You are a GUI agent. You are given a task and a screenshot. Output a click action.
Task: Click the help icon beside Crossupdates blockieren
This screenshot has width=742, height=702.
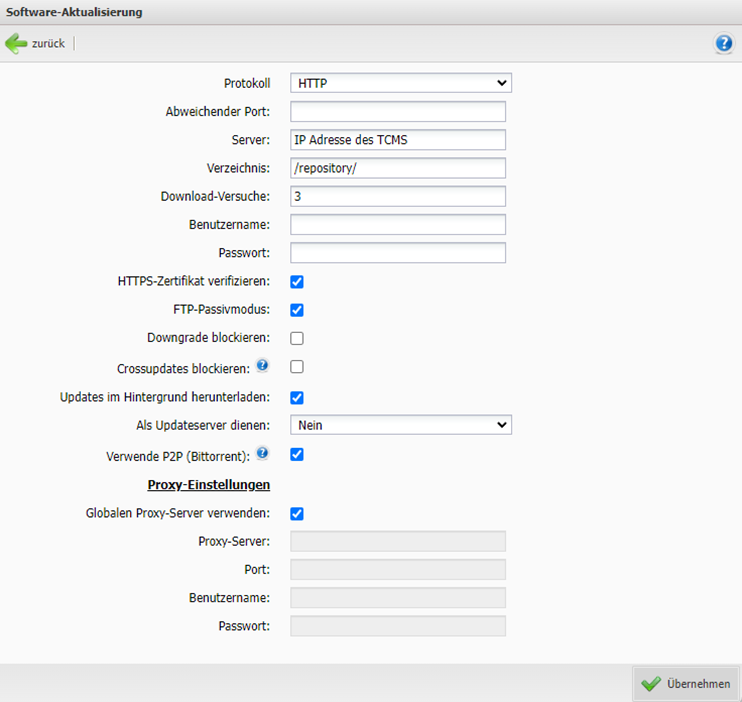pos(263,365)
